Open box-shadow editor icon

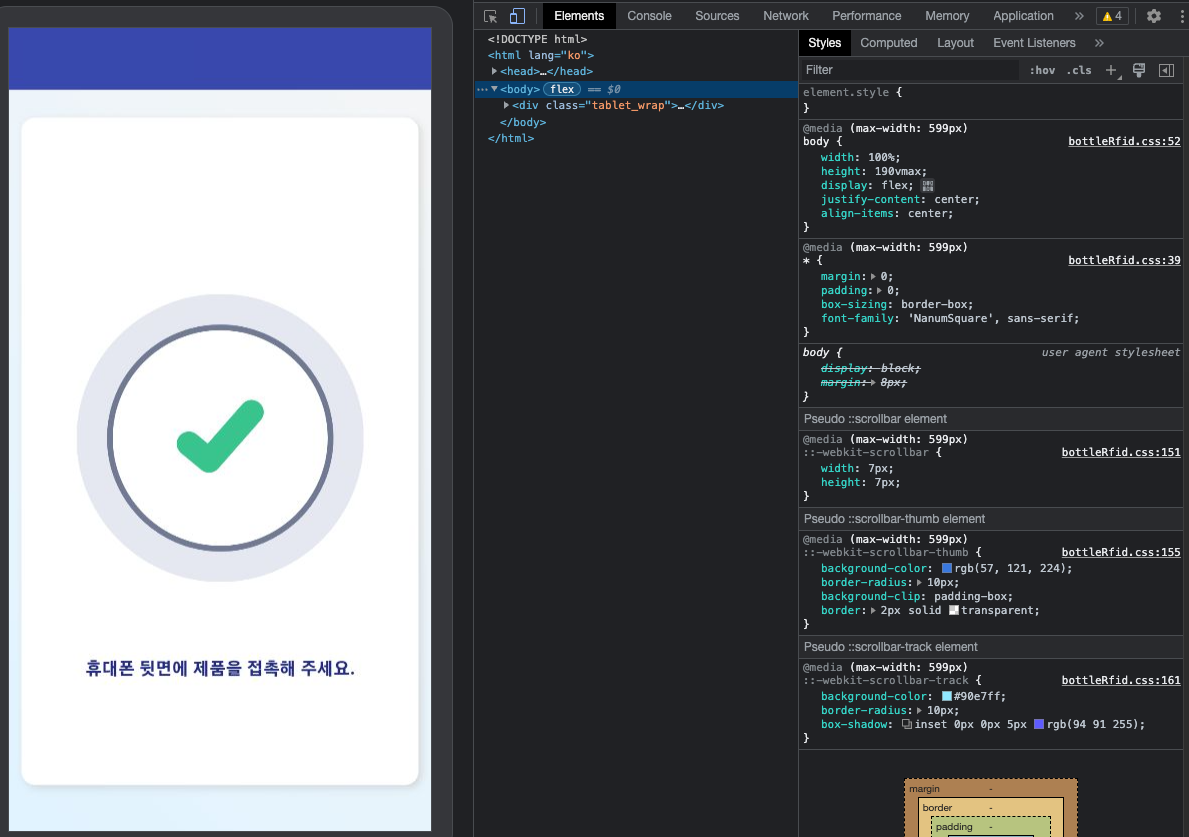906,725
